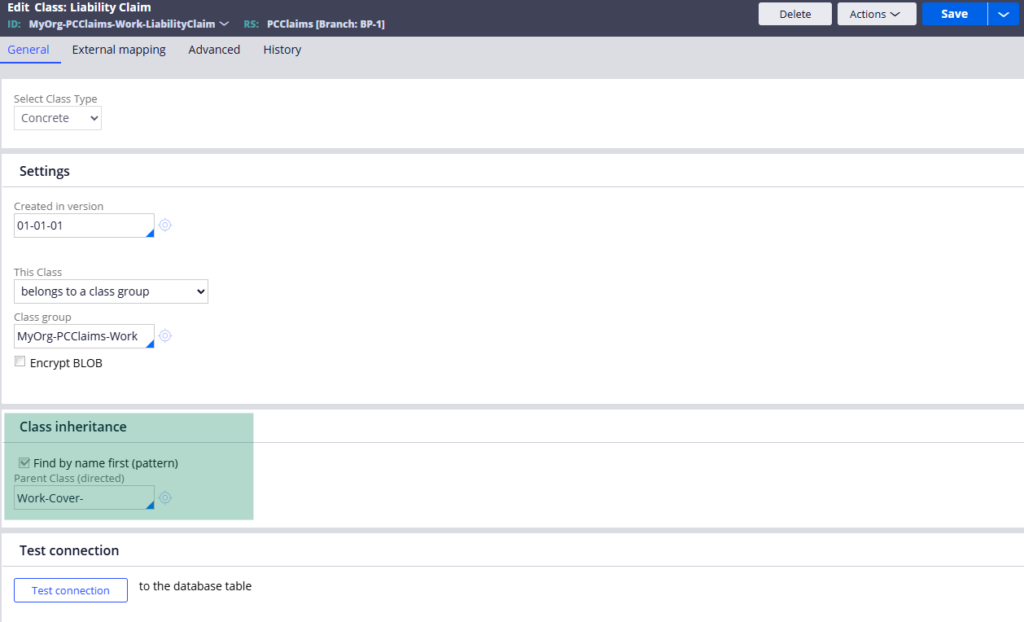Image resolution: width=1024 pixels, height=622 pixels.
Task: Click the Delete button
Action: point(795,14)
